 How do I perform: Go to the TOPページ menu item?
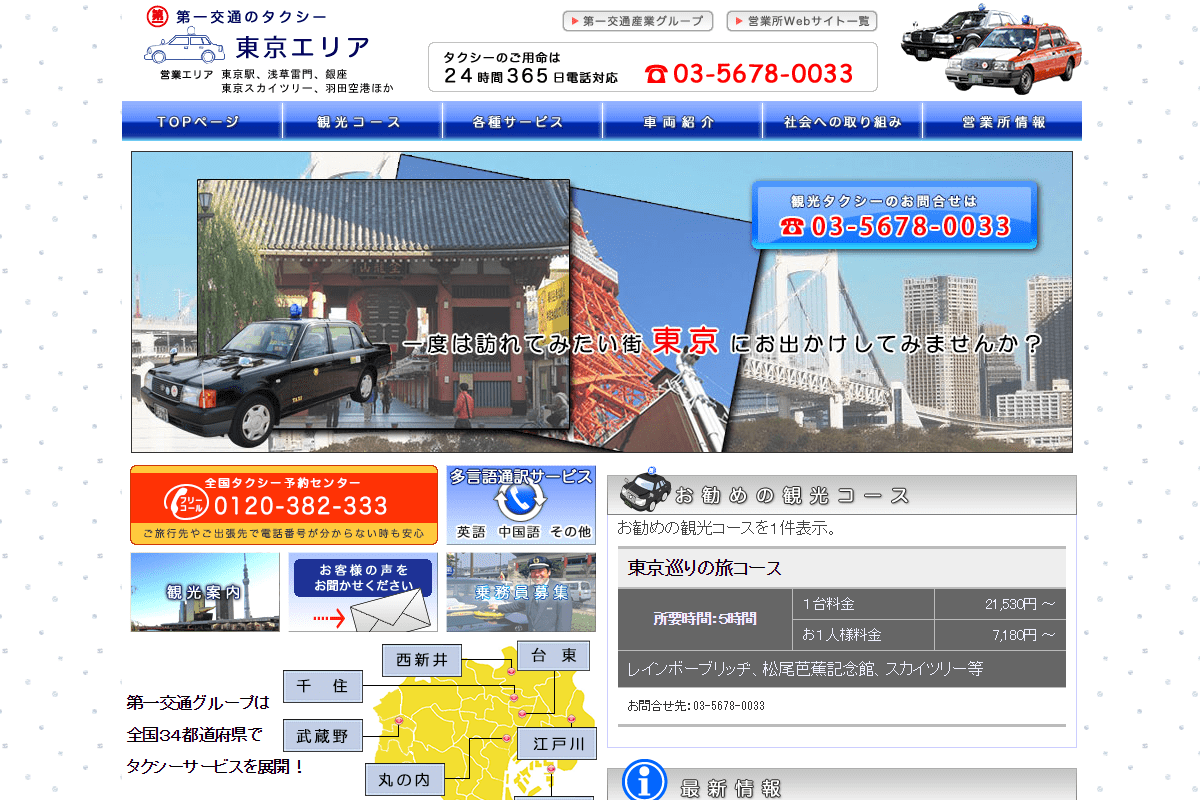click(202, 121)
